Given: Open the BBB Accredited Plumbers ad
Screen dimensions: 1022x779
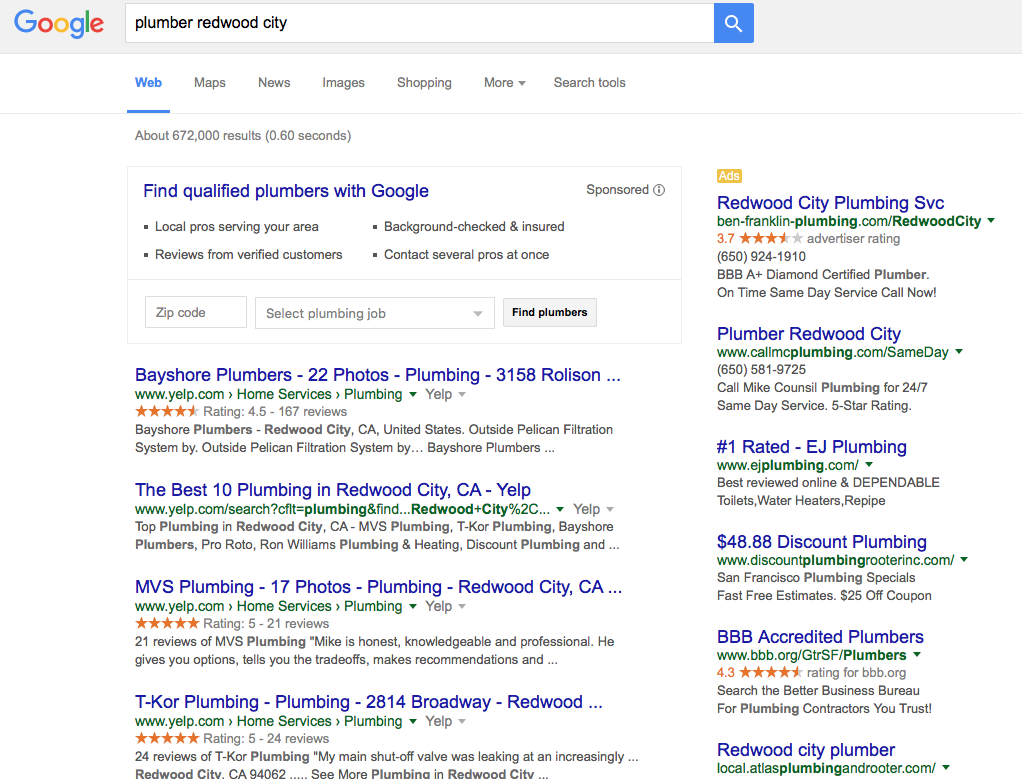Looking at the screenshot, I should (x=820, y=637).
